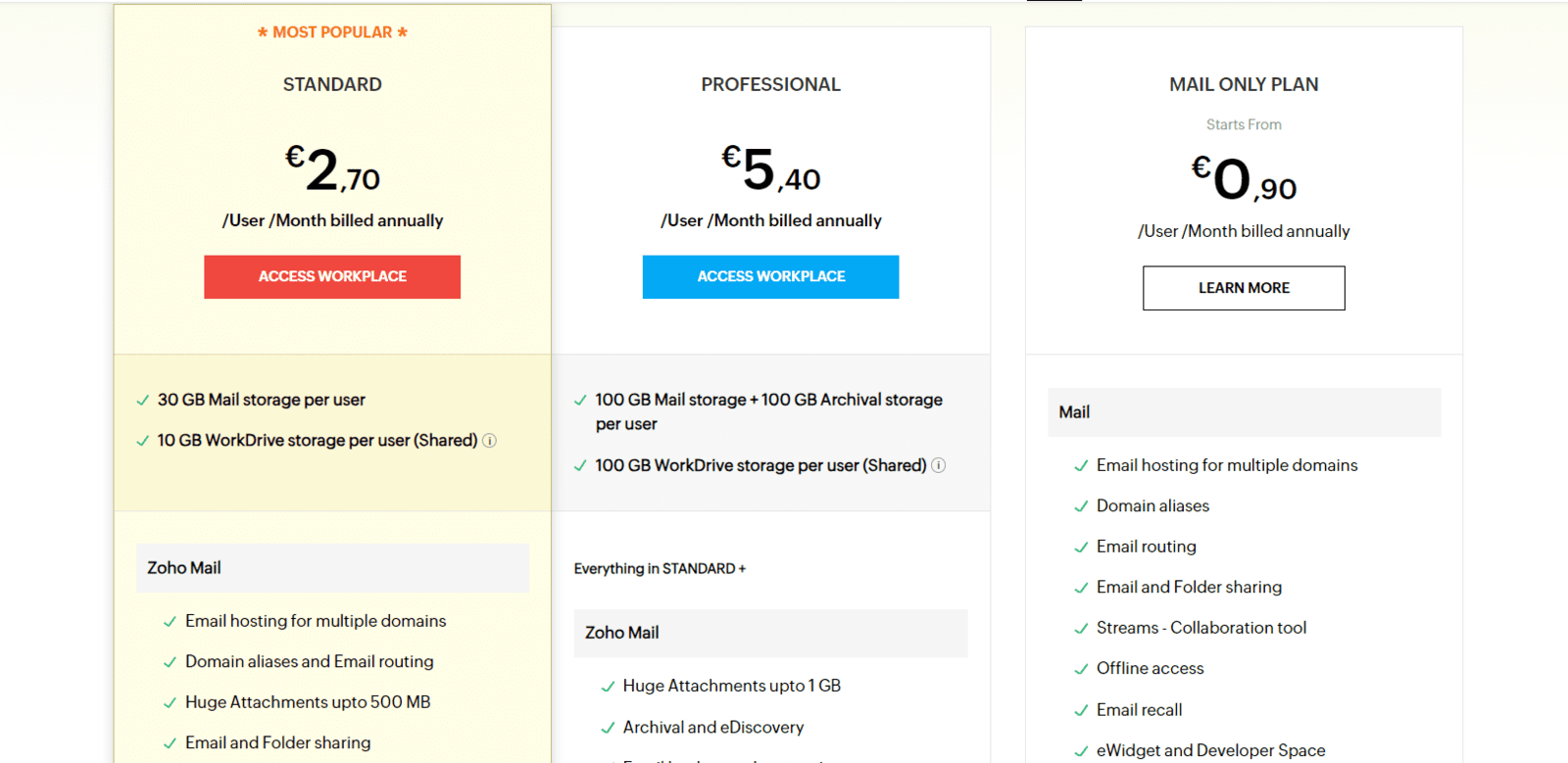Click the eWidget and Developer Space item
Image resolution: width=1568 pixels, height=763 pixels.
coord(1210,750)
